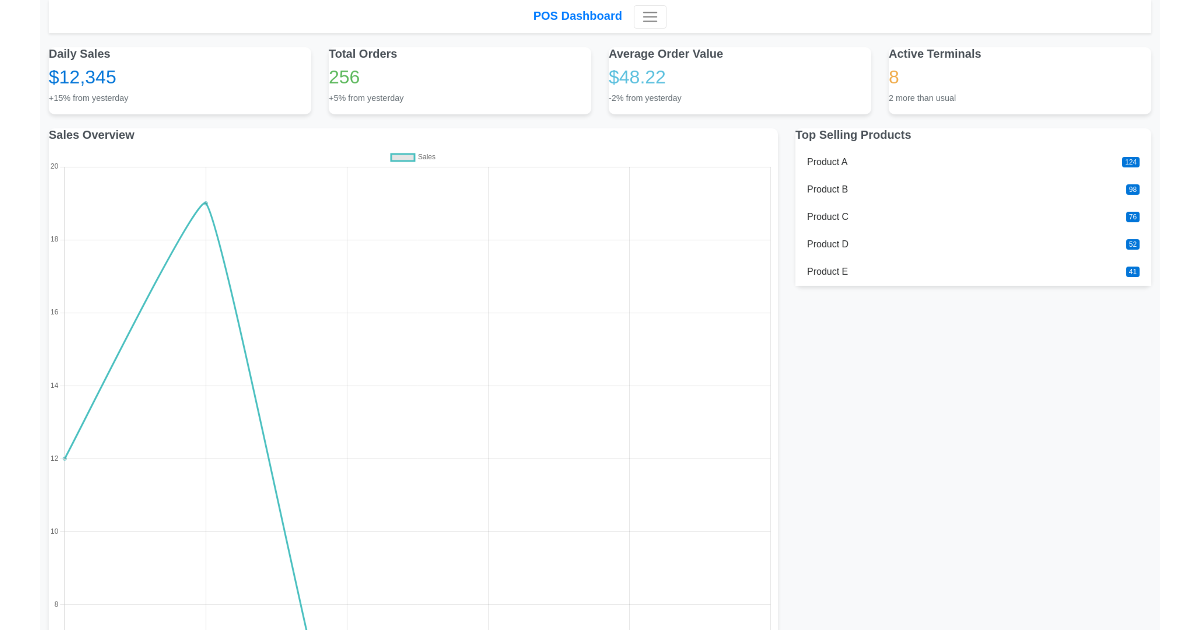Click the peak point of the sales line
This screenshot has width=1200, height=630.
[x=205, y=202]
